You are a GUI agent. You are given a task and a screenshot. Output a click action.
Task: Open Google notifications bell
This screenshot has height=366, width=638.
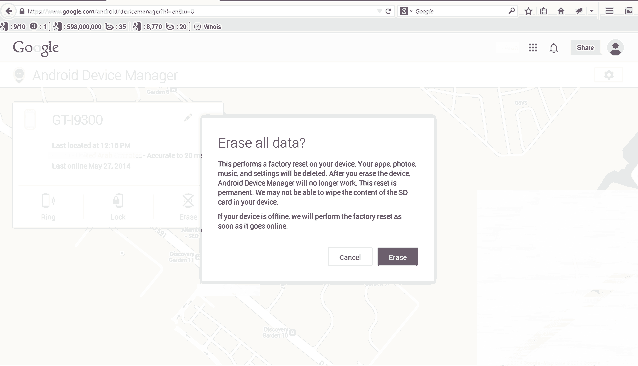[x=554, y=48]
